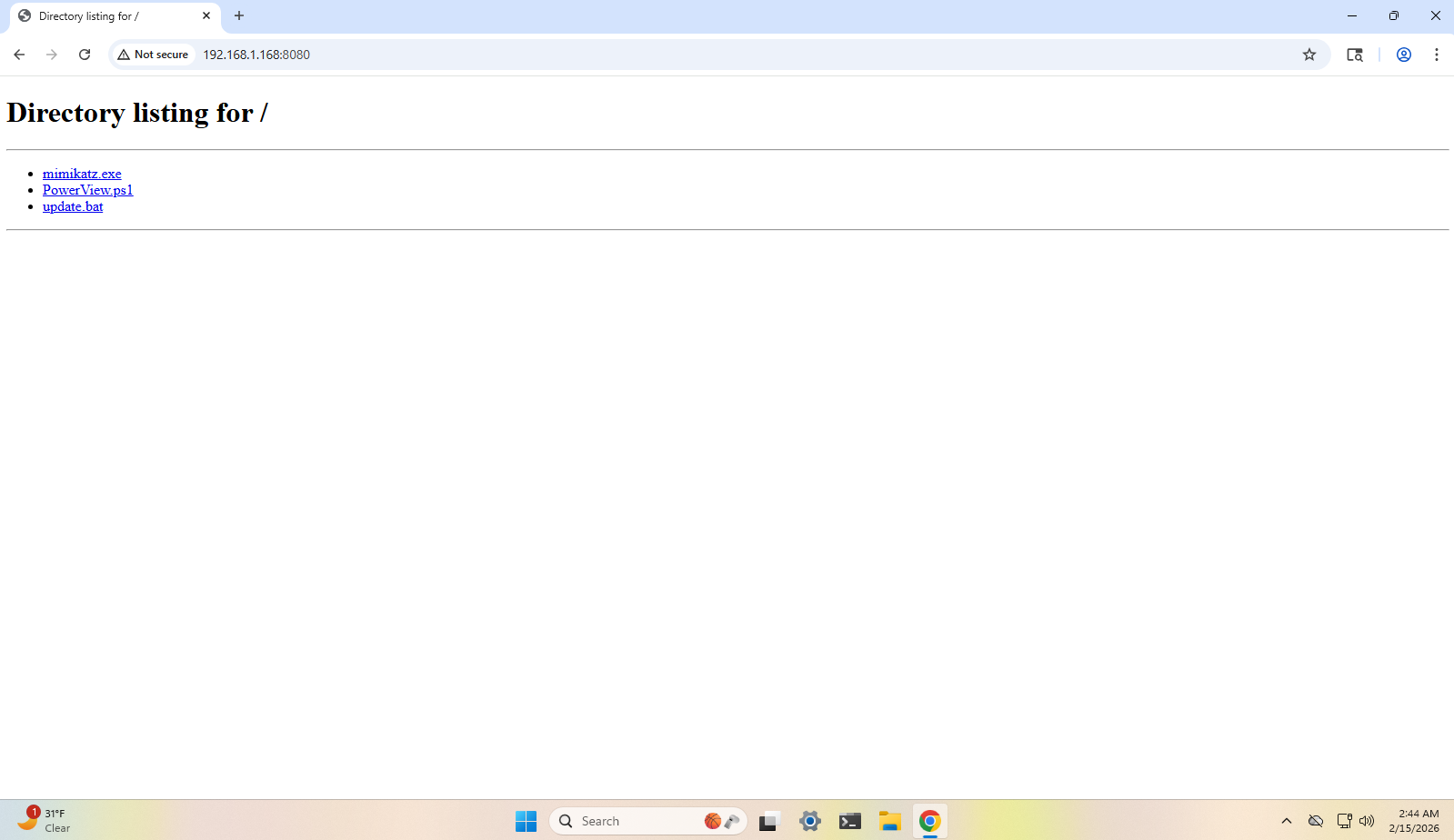Open the volume control in system tray
The image size is (1454, 840).
click(x=1366, y=821)
